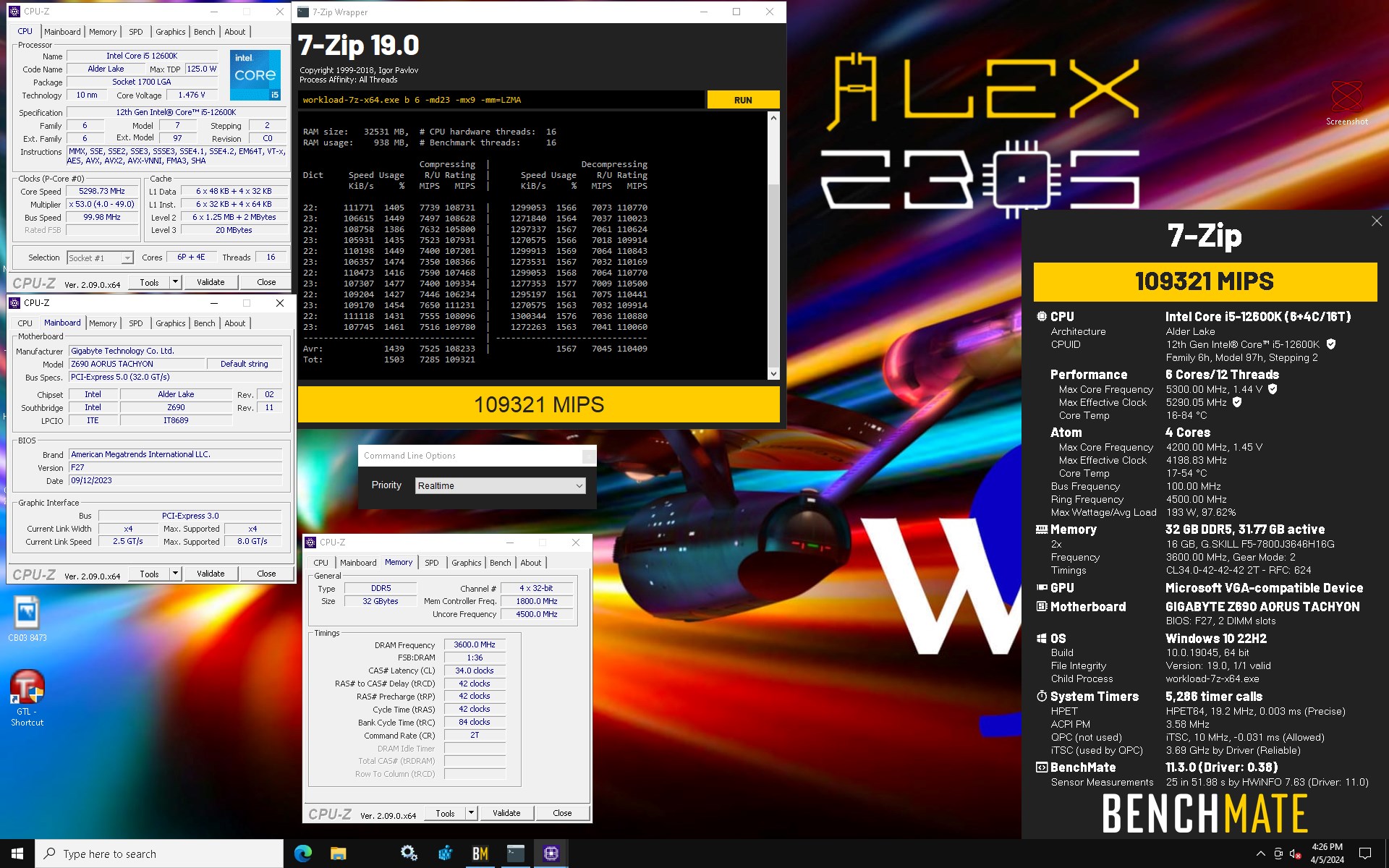Click the Core Speed value 5298.73 MHz
1389x868 pixels.
point(102,192)
